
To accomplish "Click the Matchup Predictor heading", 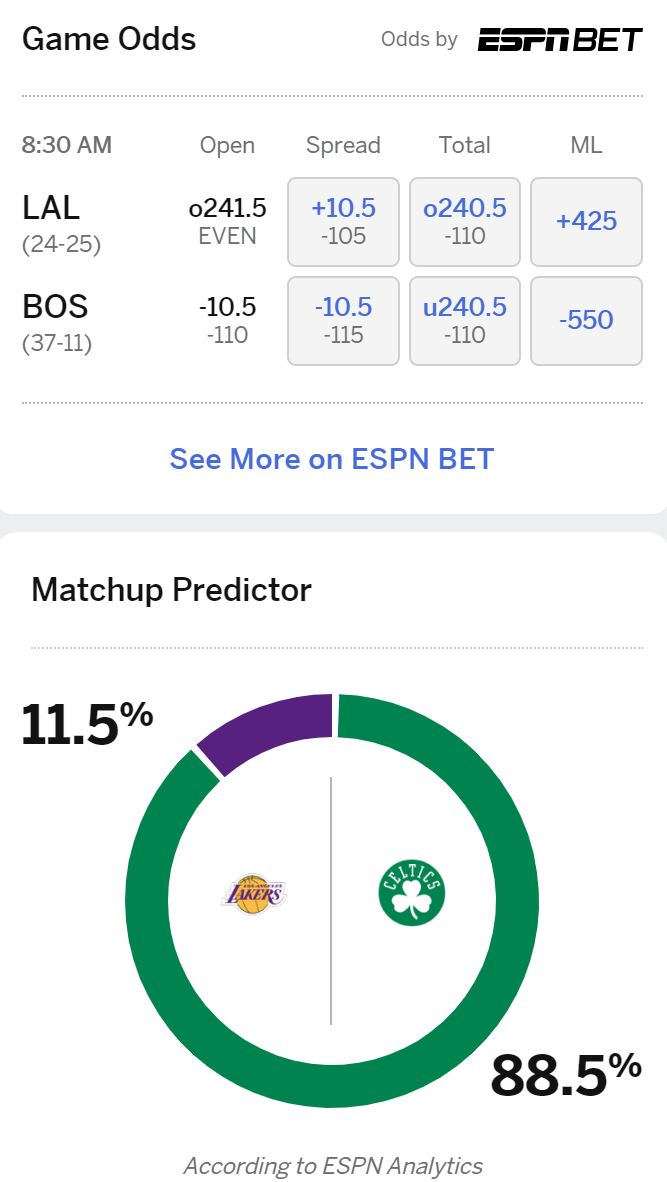I will [x=171, y=589].
